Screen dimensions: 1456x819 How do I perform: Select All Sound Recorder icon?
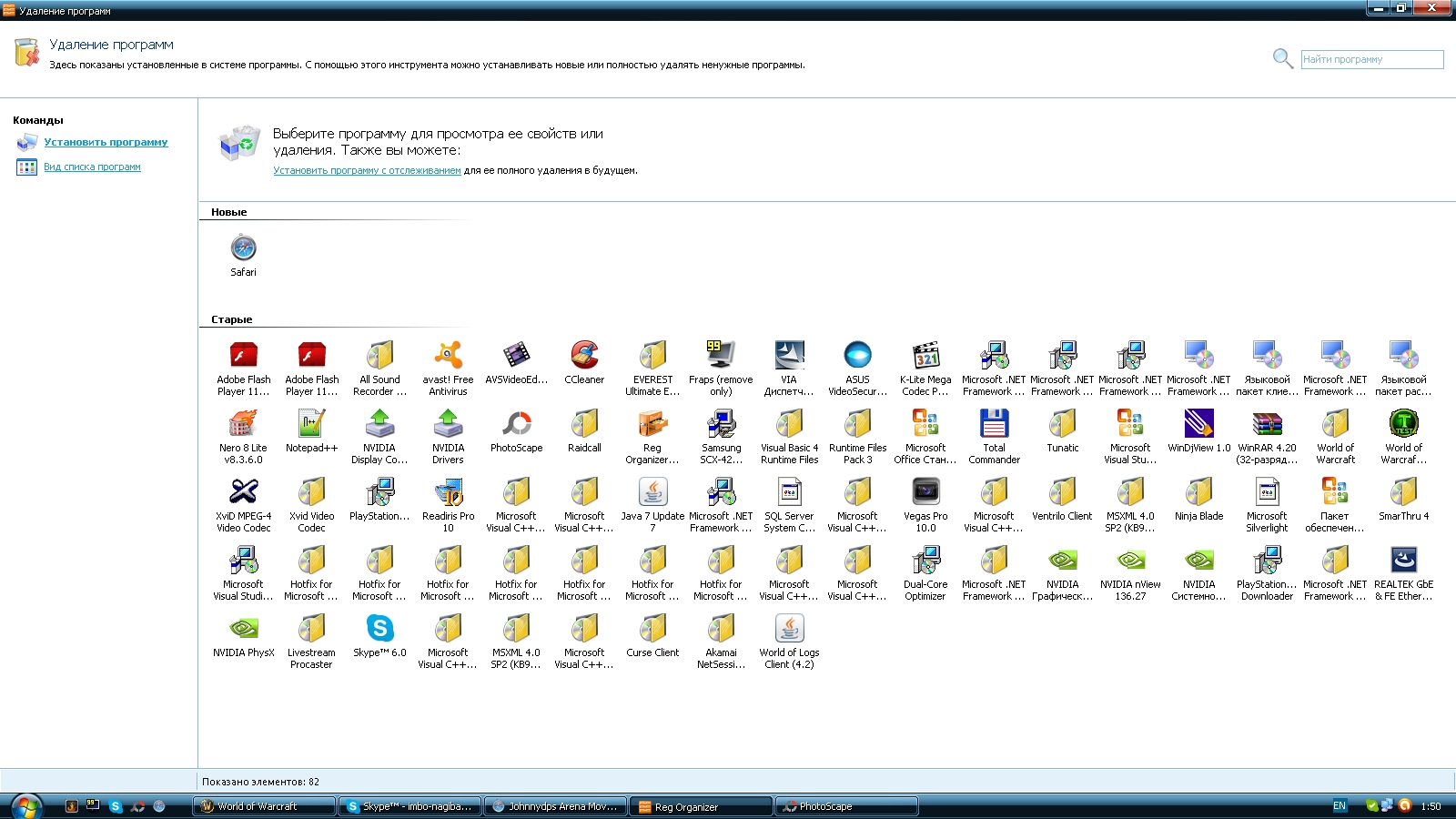(379, 355)
